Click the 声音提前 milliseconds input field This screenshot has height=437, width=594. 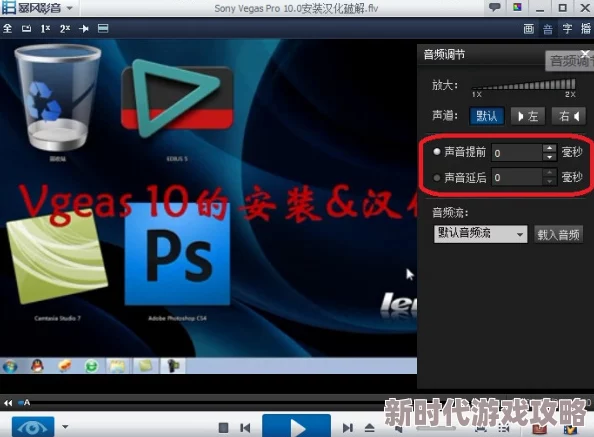coord(517,153)
